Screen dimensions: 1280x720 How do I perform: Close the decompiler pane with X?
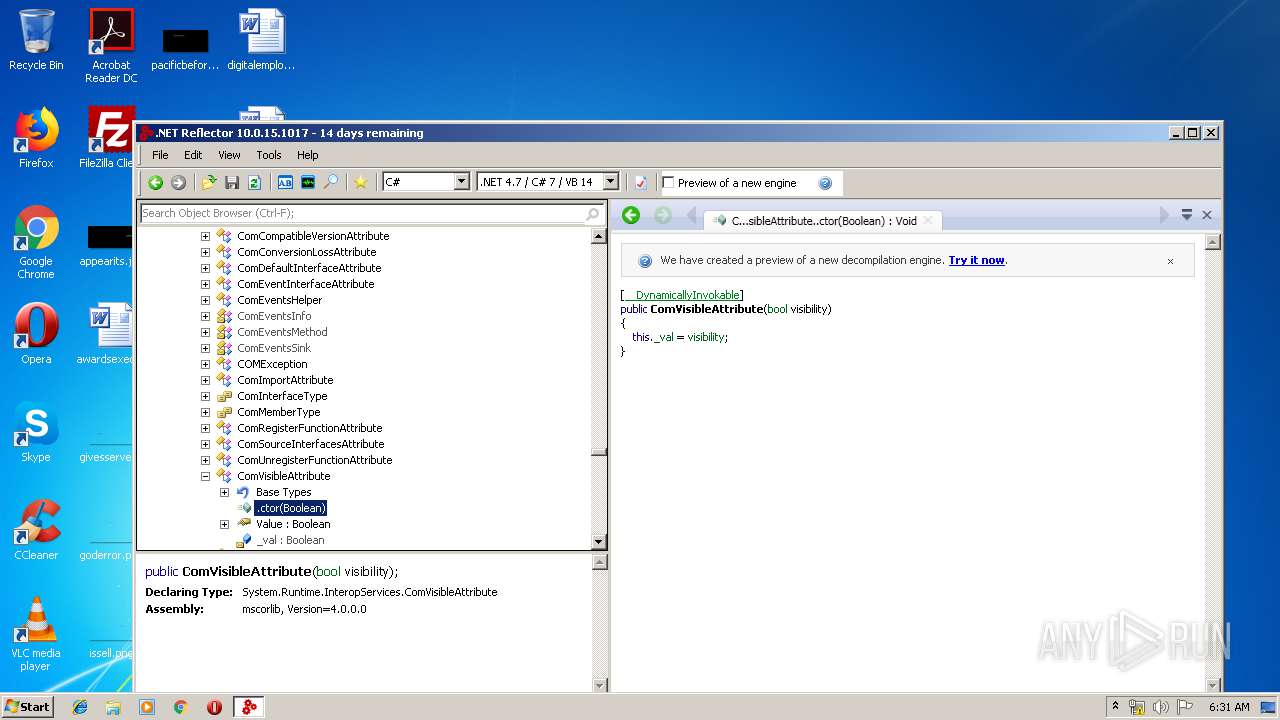pos(1207,215)
